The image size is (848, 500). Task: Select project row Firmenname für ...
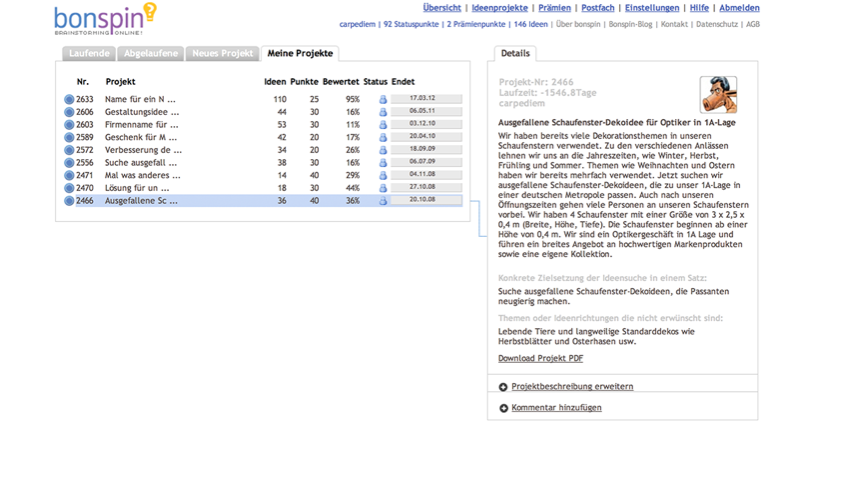(x=142, y=125)
